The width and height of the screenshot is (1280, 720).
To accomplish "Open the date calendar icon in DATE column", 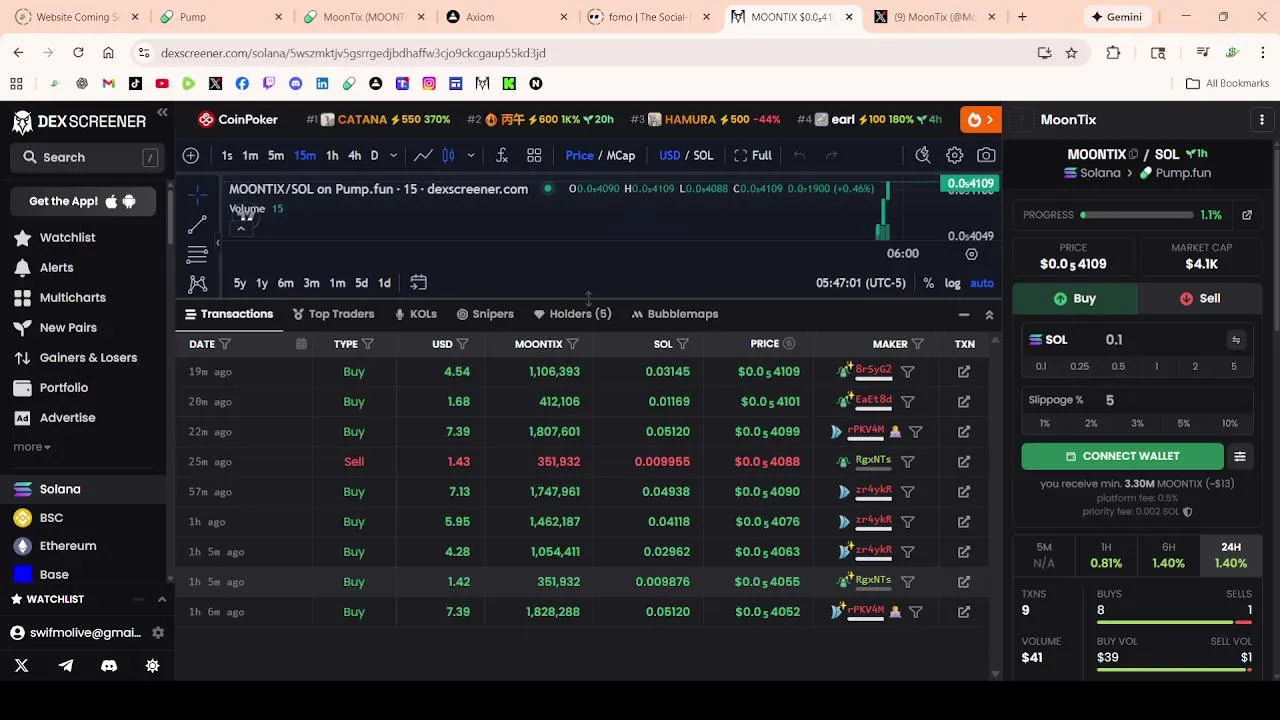I will 301,344.
